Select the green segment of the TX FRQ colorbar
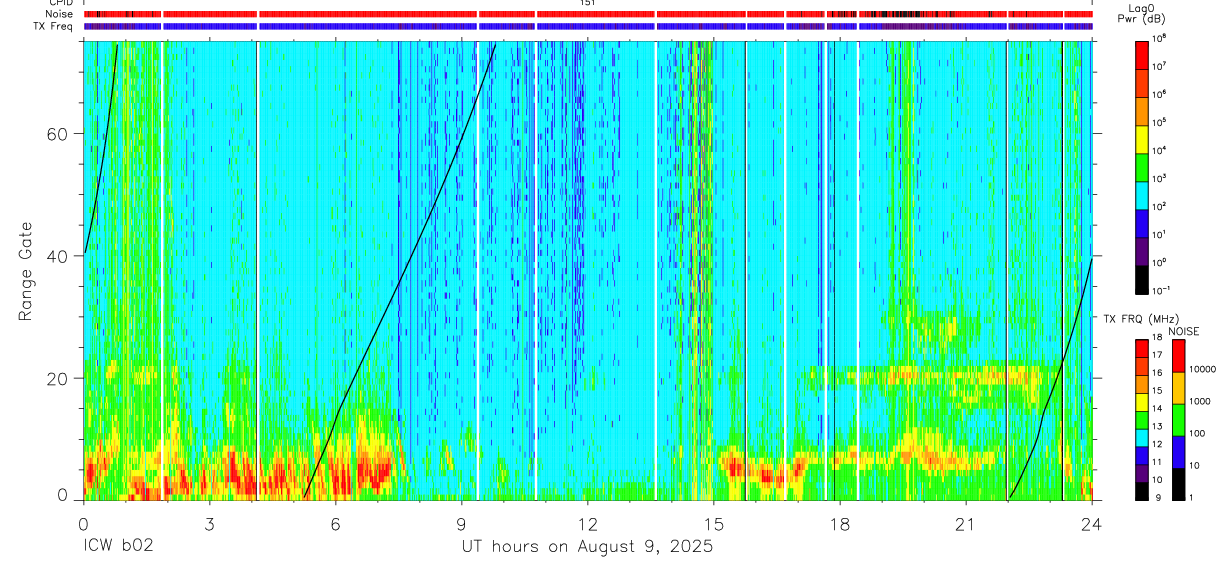1228x567 pixels. 1142,419
